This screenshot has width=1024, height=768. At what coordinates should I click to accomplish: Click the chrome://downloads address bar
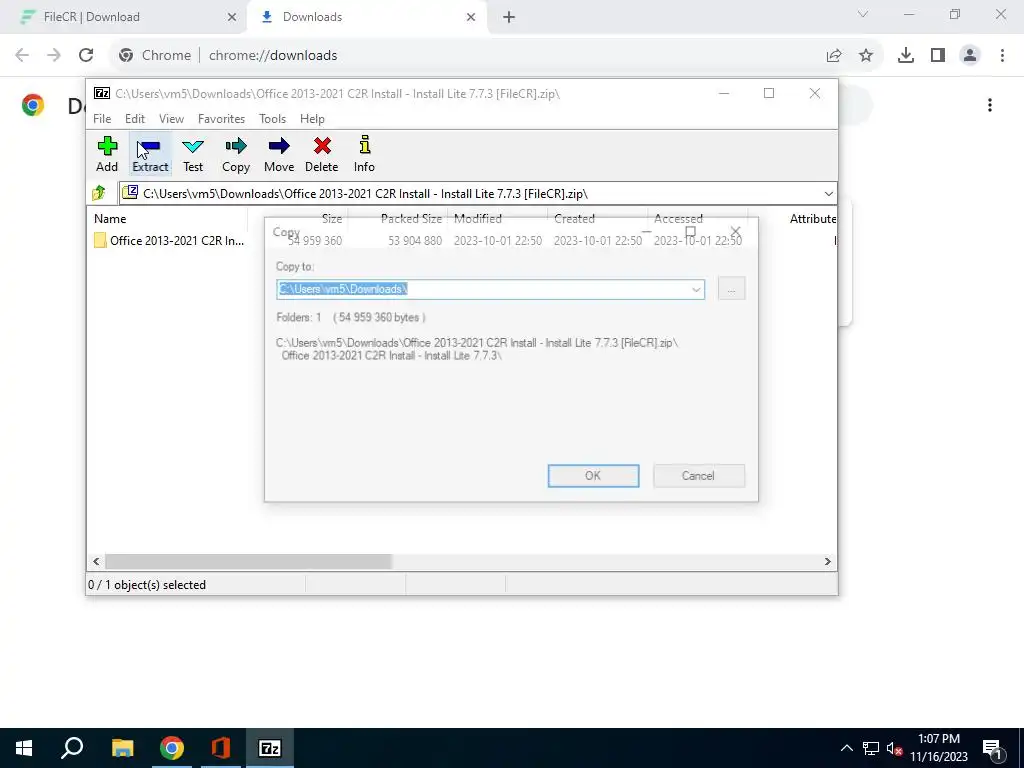[470, 55]
